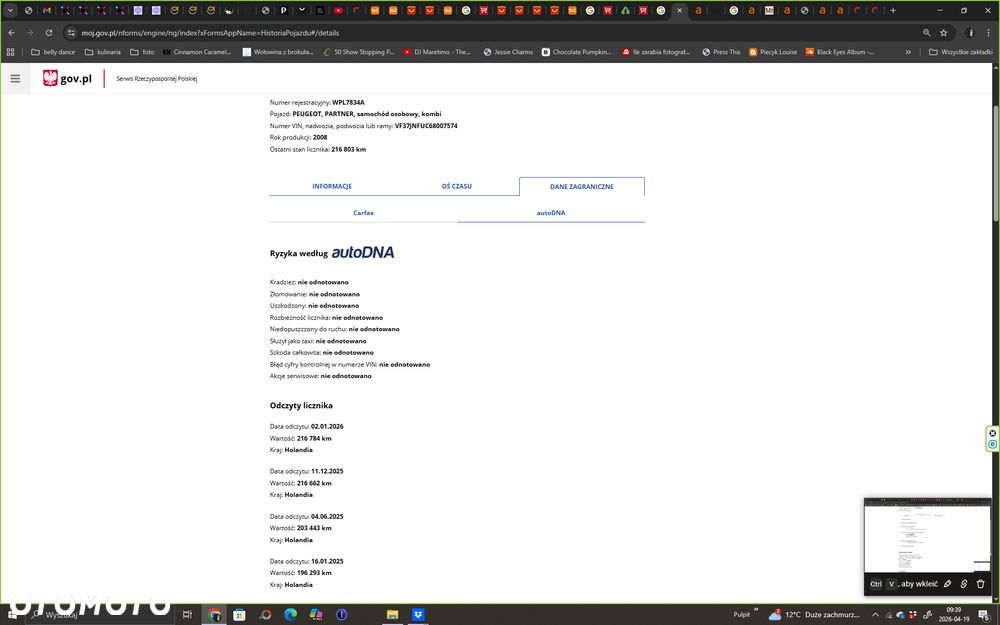Open Ile zarabia fotograf bookmark
Image resolution: width=1000 pixels, height=625 pixels.
click(x=656, y=52)
